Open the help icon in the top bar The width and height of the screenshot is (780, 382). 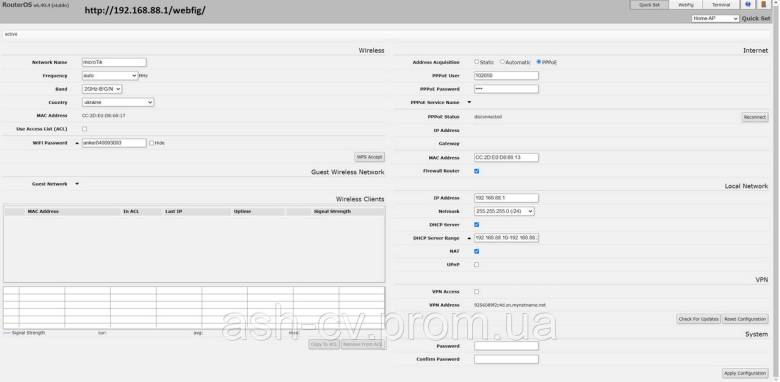(748, 4)
